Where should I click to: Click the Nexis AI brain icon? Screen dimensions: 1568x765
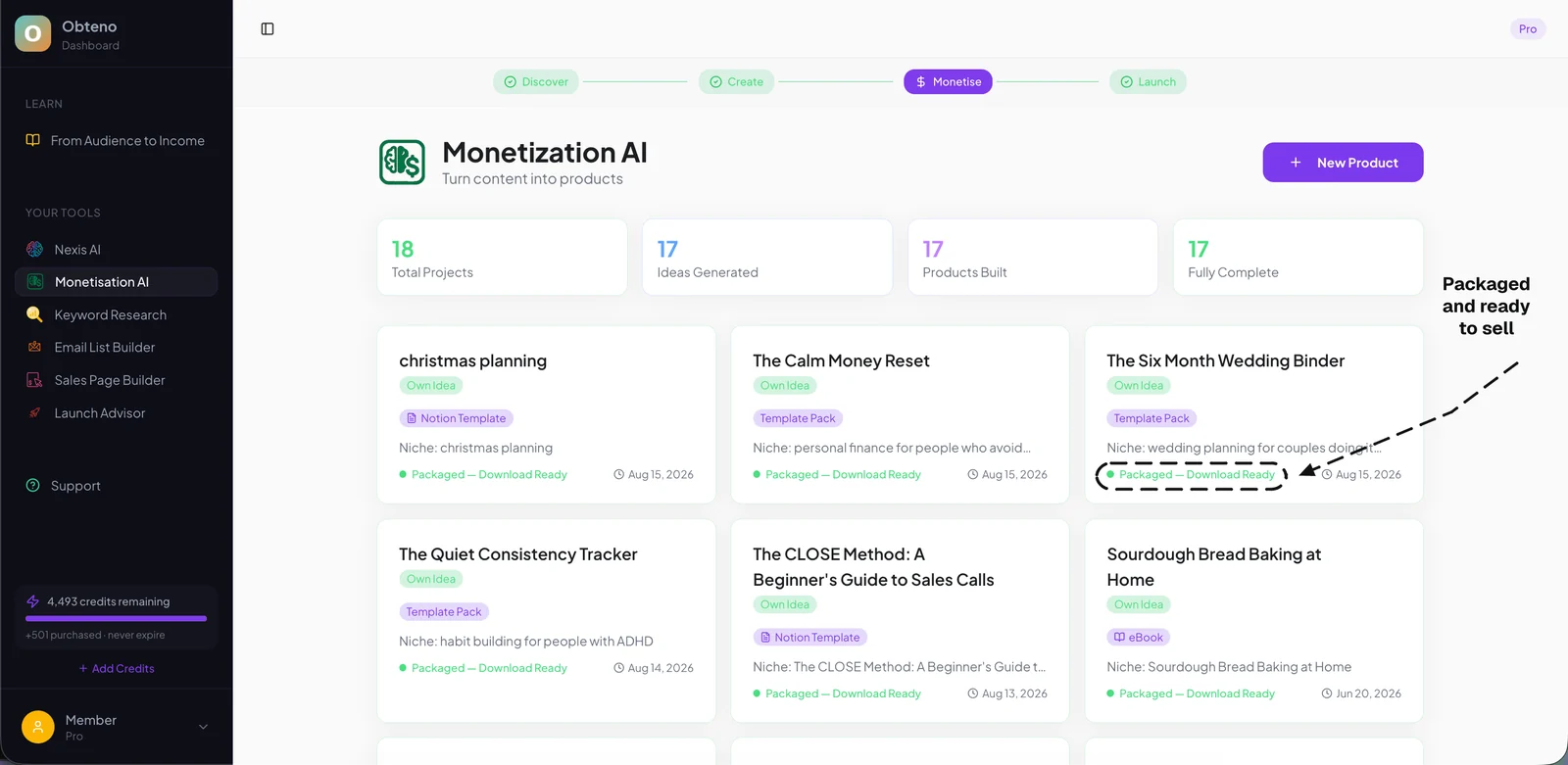coord(35,250)
